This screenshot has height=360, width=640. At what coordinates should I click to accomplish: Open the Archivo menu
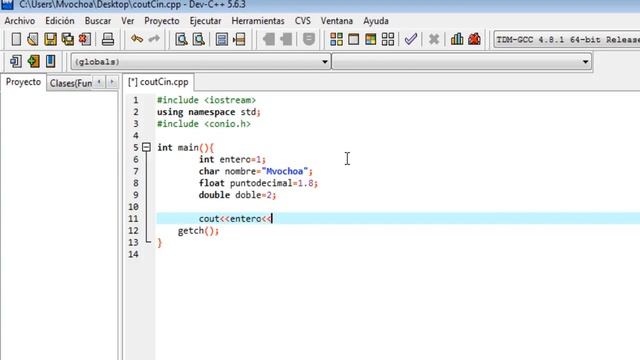click(20, 21)
